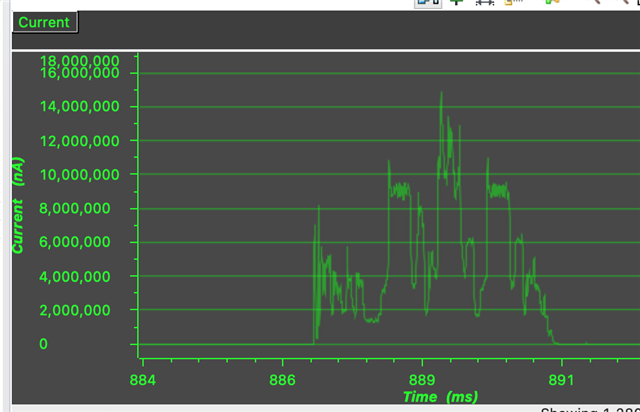Click the 891 time axis label

point(562,380)
